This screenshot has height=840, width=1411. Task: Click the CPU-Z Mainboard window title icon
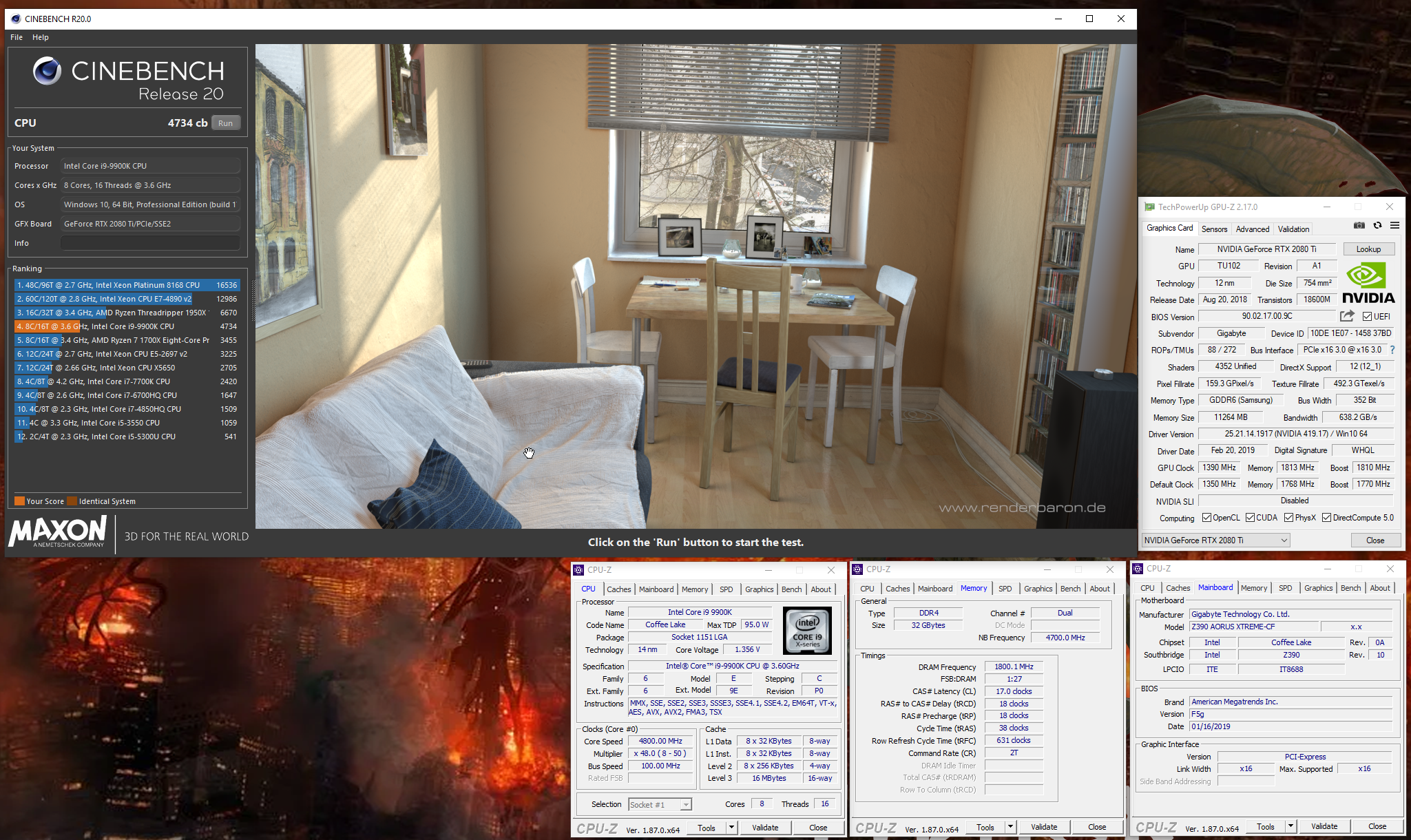(x=1138, y=568)
